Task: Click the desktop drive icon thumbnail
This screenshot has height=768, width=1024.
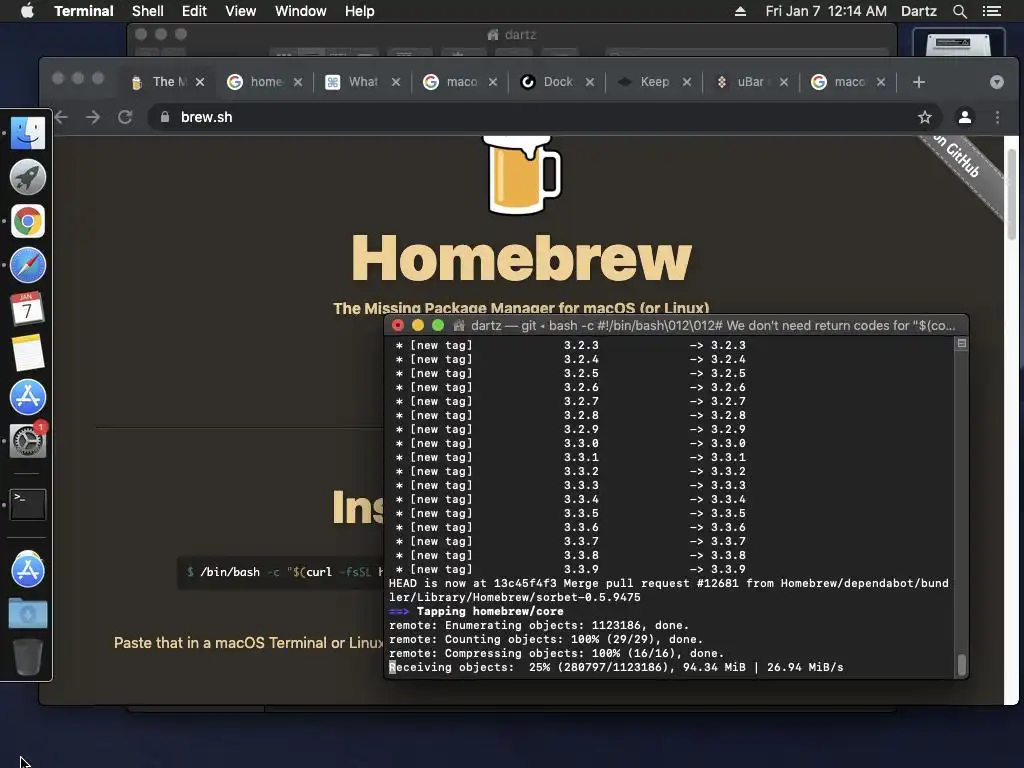Action: coord(958,43)
